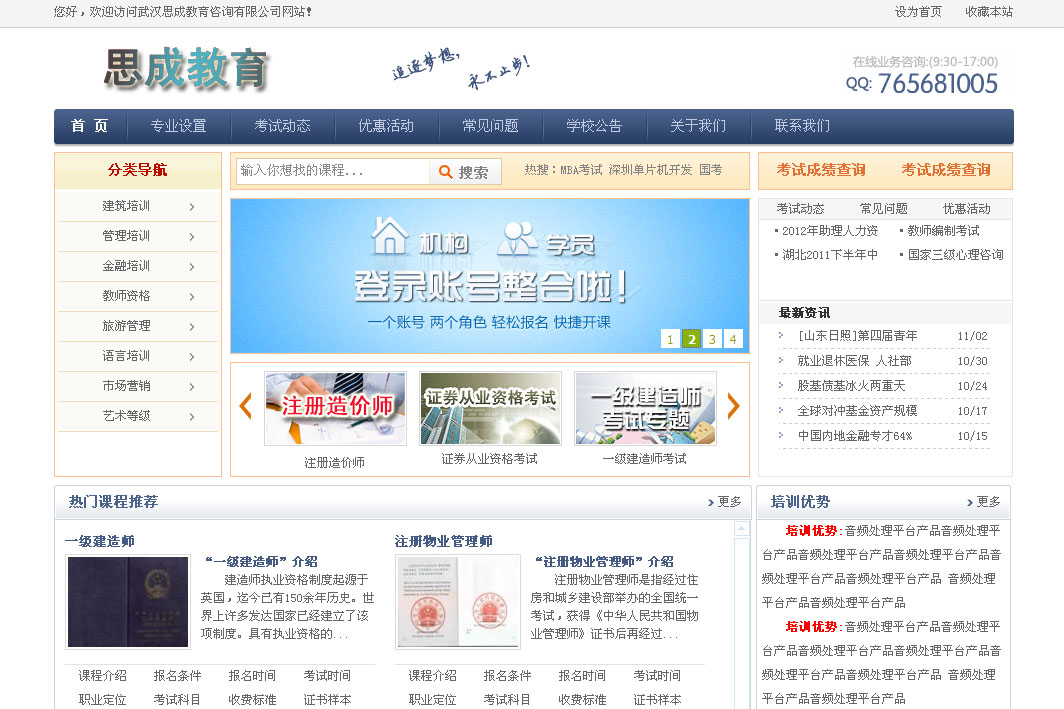
Task: Click 设为首页 link at top
Action: (x=918, y=12)
